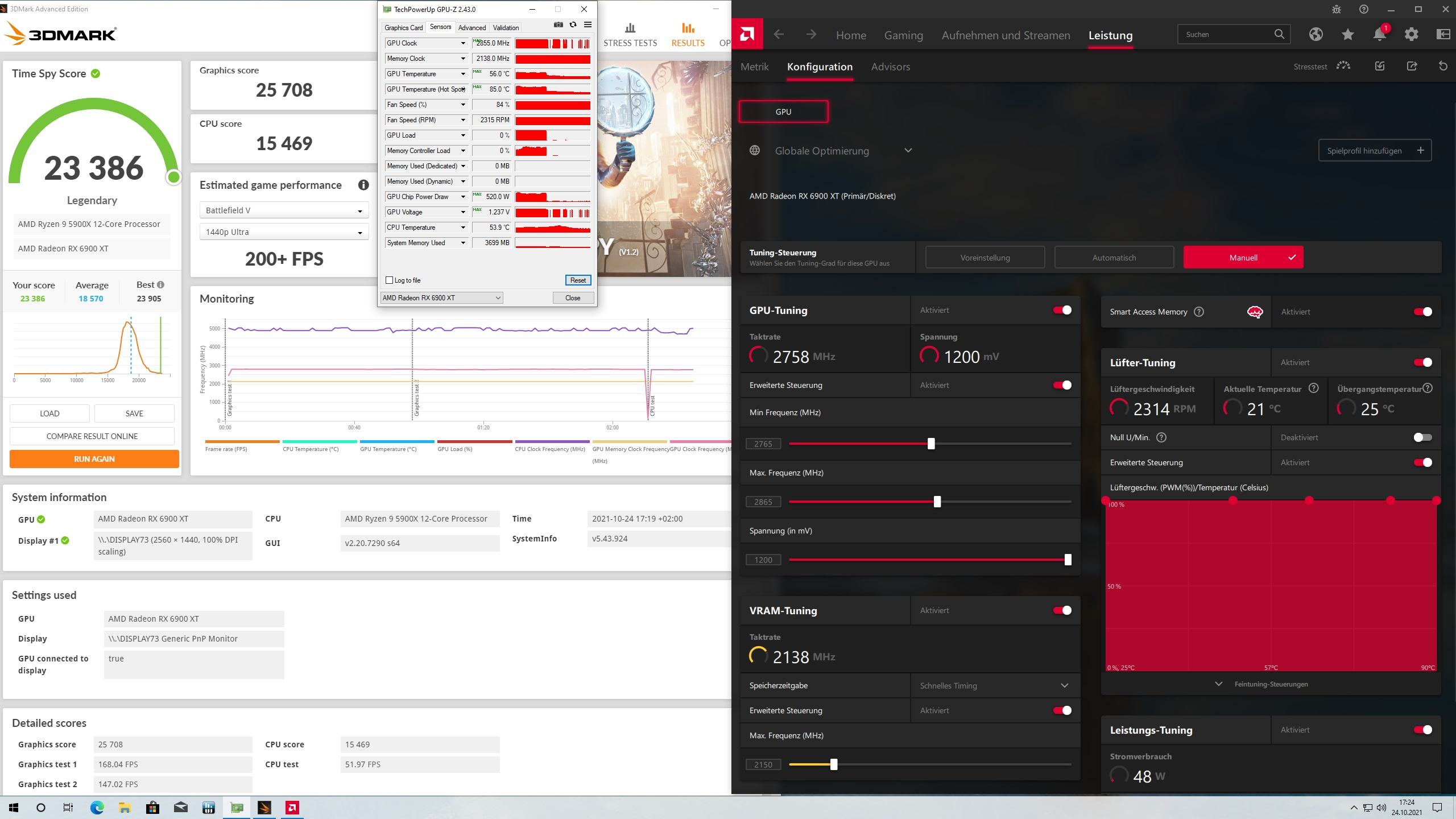Open the STRESS TESTS tab in 3DMark
This screenshot has width=1456, height=819.
pyautogui.click(x=630, y=35)
